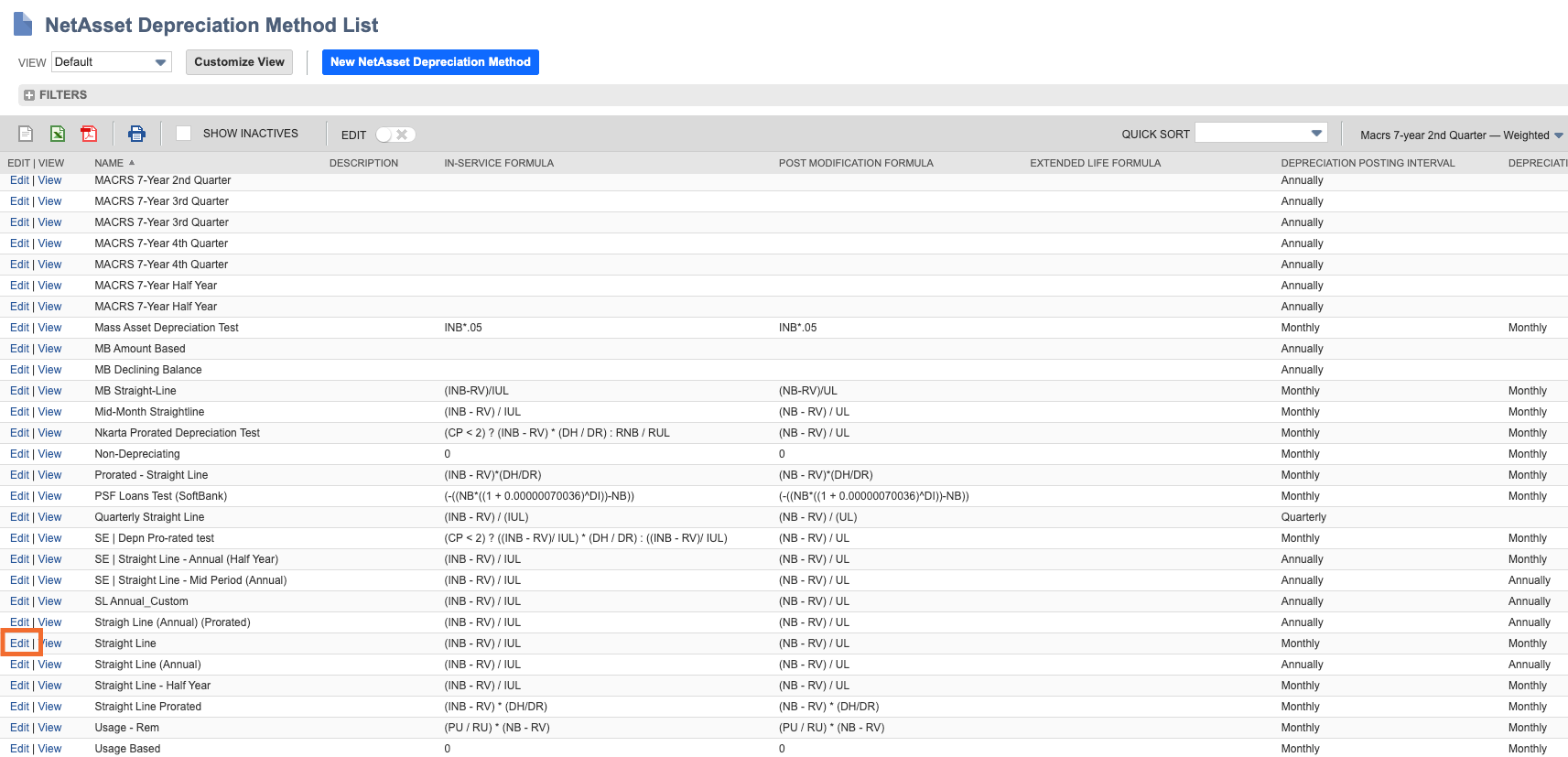
Task: Select 'INB*.05' in-service formula cell
Action: click(463, 328)
